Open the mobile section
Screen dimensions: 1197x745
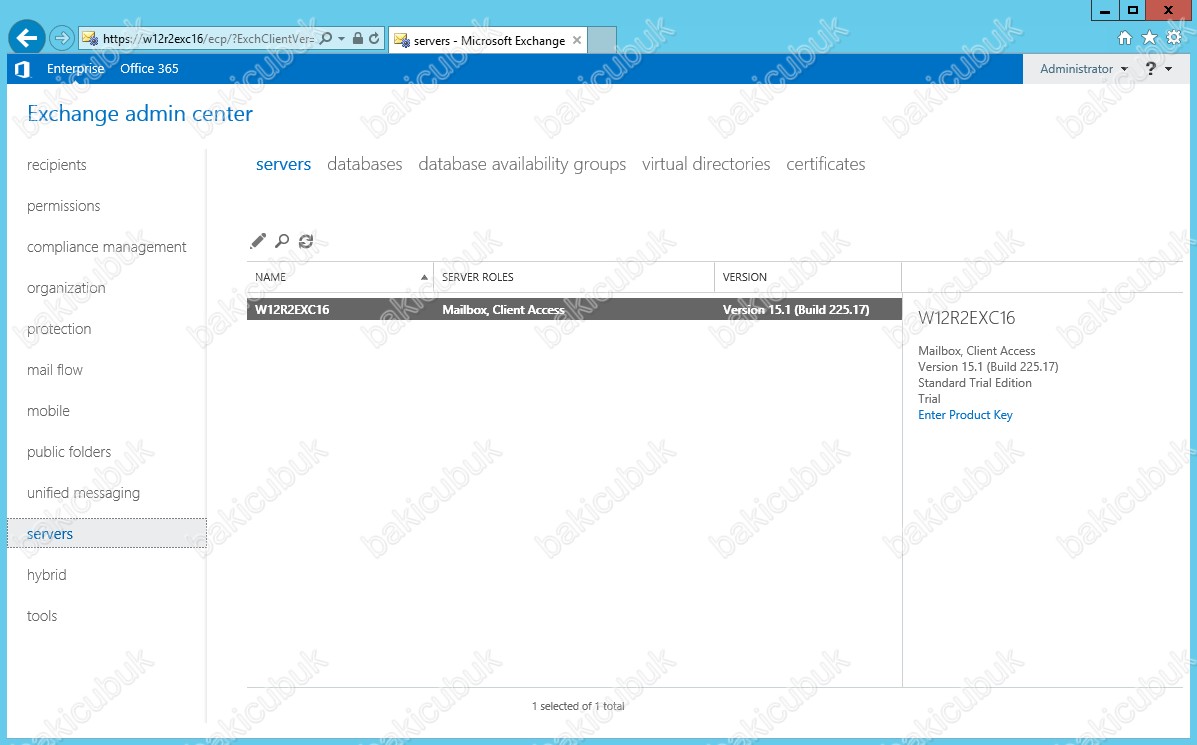coord(48,411)
